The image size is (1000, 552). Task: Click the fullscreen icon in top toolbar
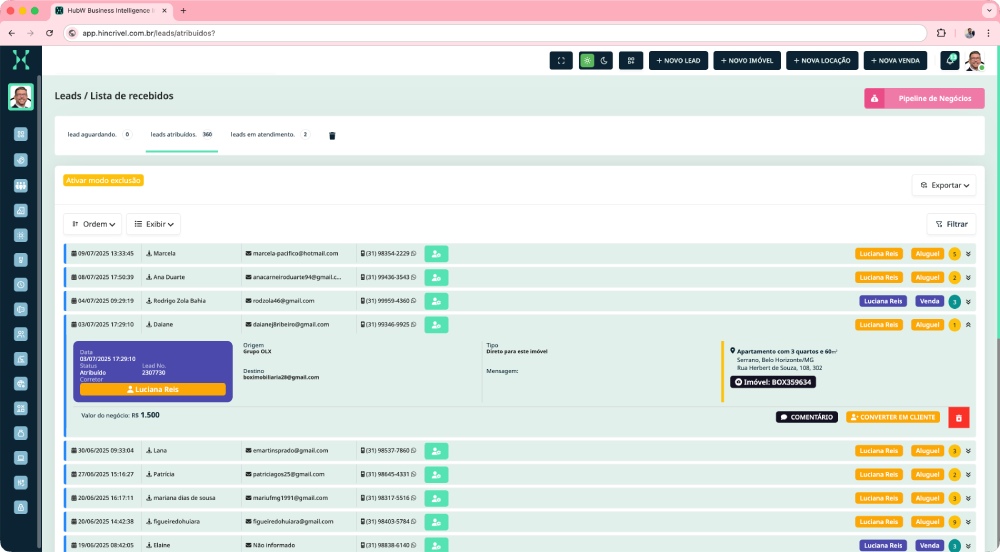pyautogui.click(x=561, y=60)
